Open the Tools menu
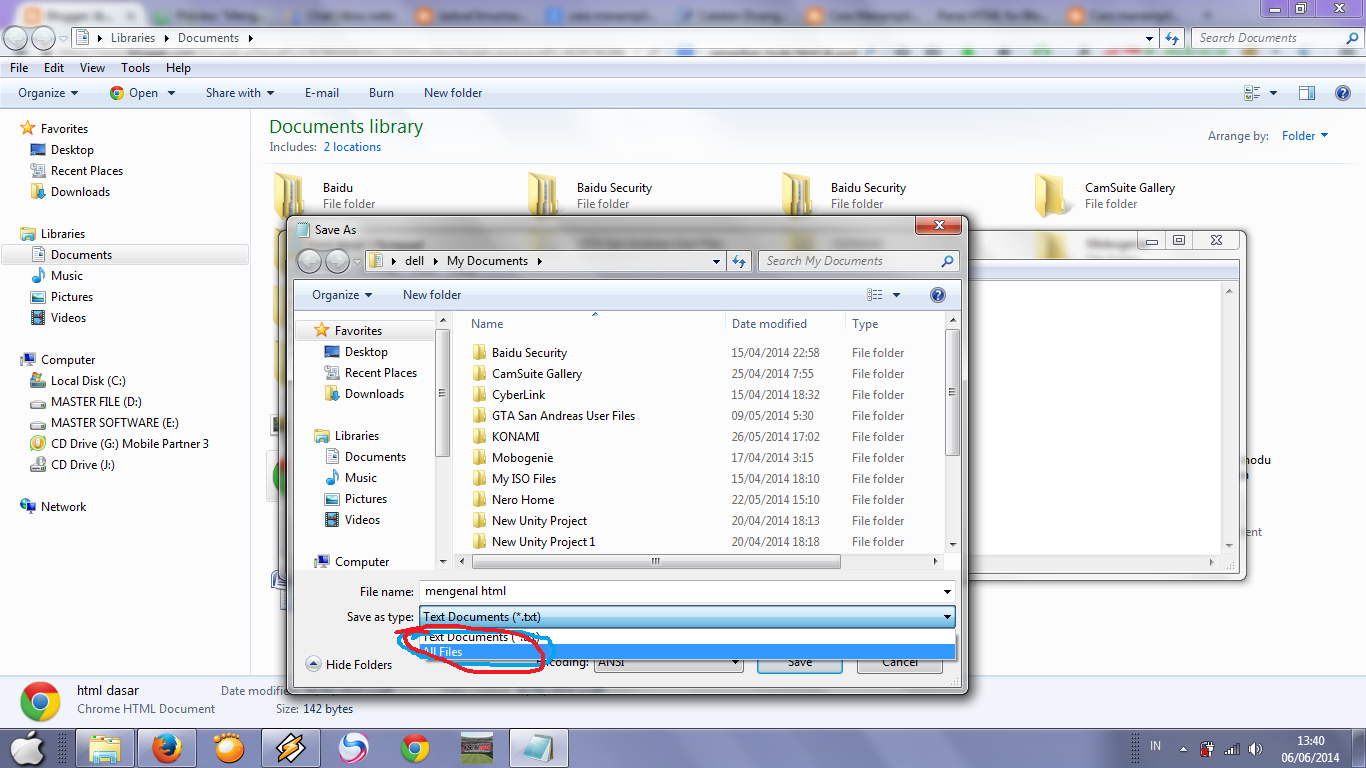The width and height of the screenshot is (1366, 768). pyautogui.click(x=135, y=67)
